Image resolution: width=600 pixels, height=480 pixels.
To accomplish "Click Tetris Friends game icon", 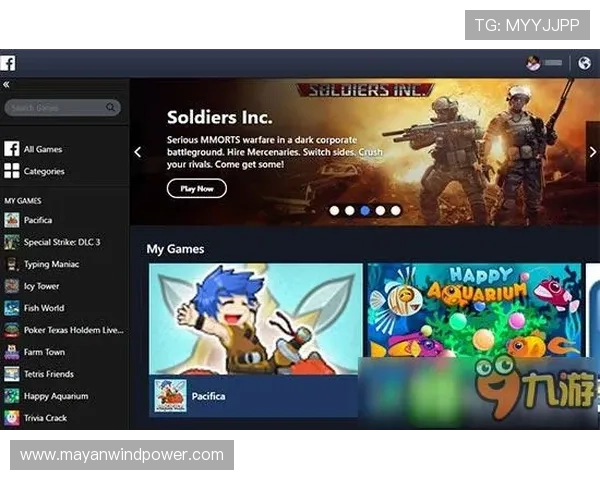I will [12, 374].
